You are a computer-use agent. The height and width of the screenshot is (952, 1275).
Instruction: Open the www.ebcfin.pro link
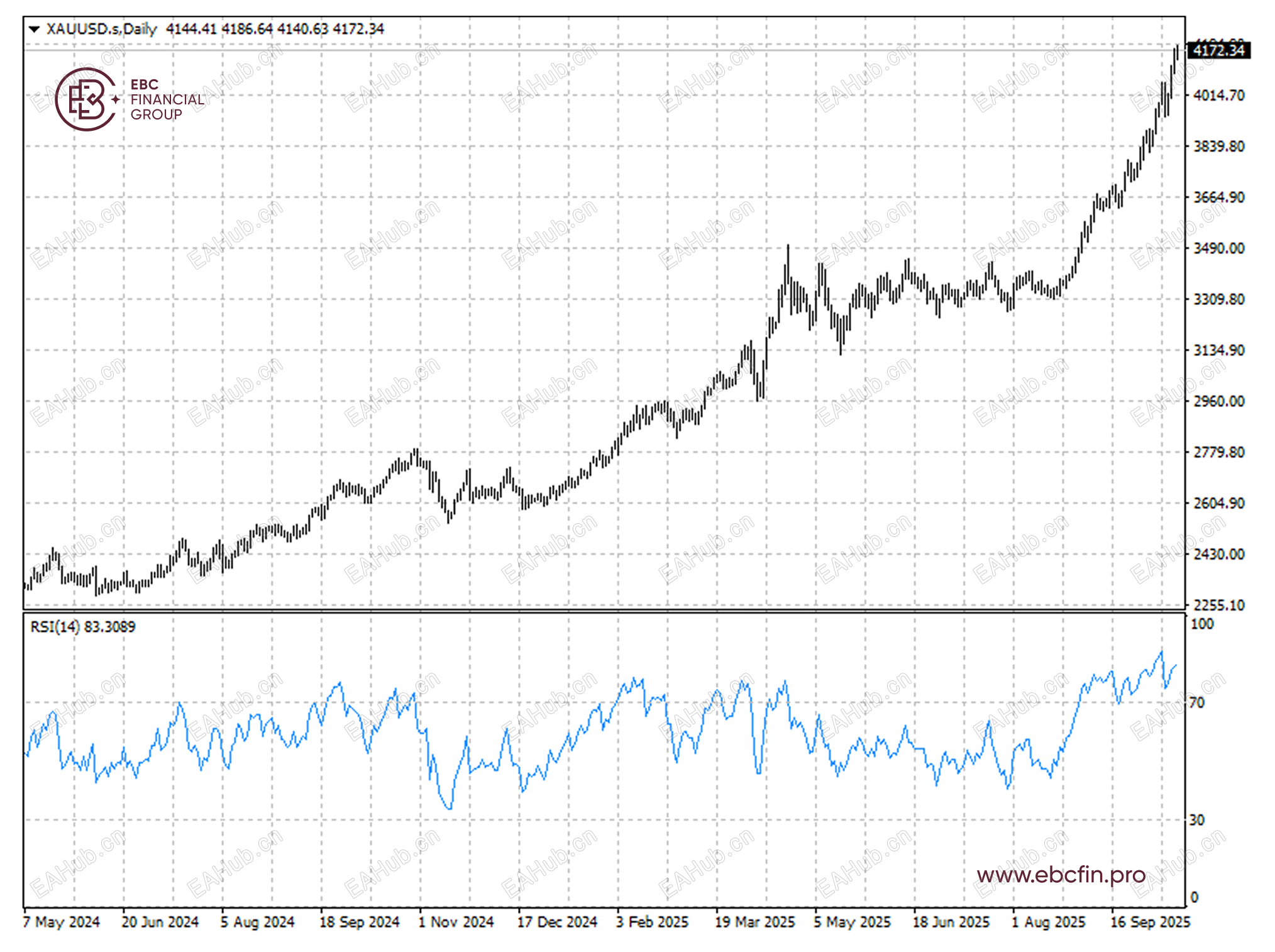1061,875
